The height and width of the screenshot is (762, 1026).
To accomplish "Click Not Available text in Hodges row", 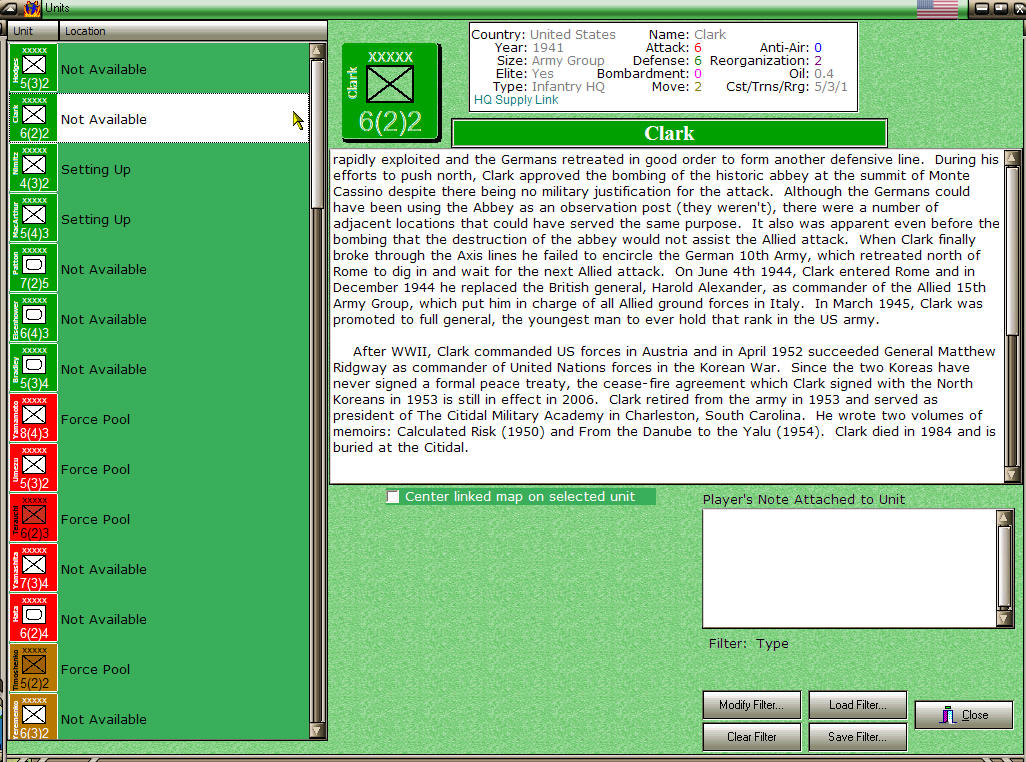I will (x=103, y=69).
